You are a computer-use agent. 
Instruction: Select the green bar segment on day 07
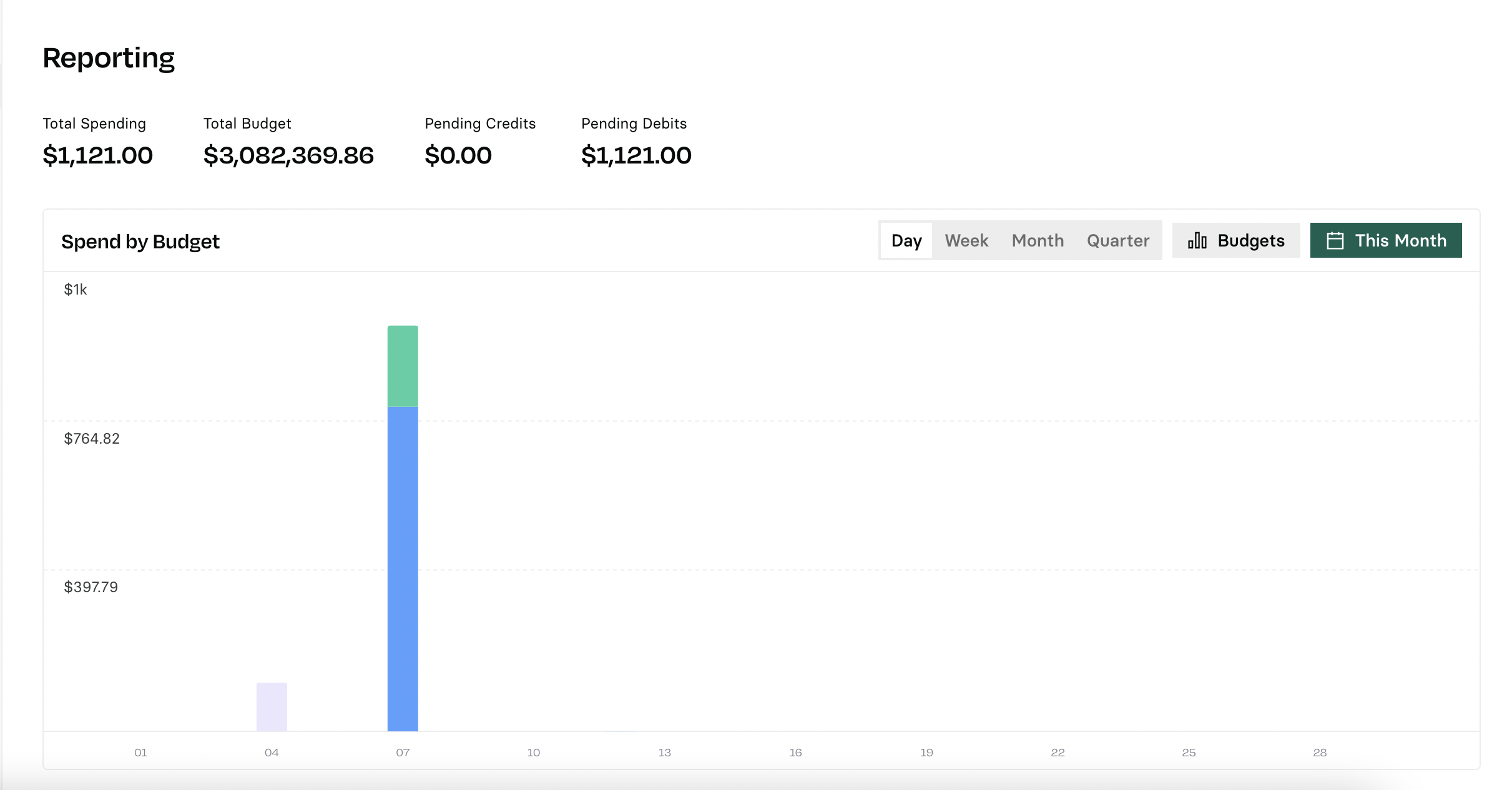[403, 366]
